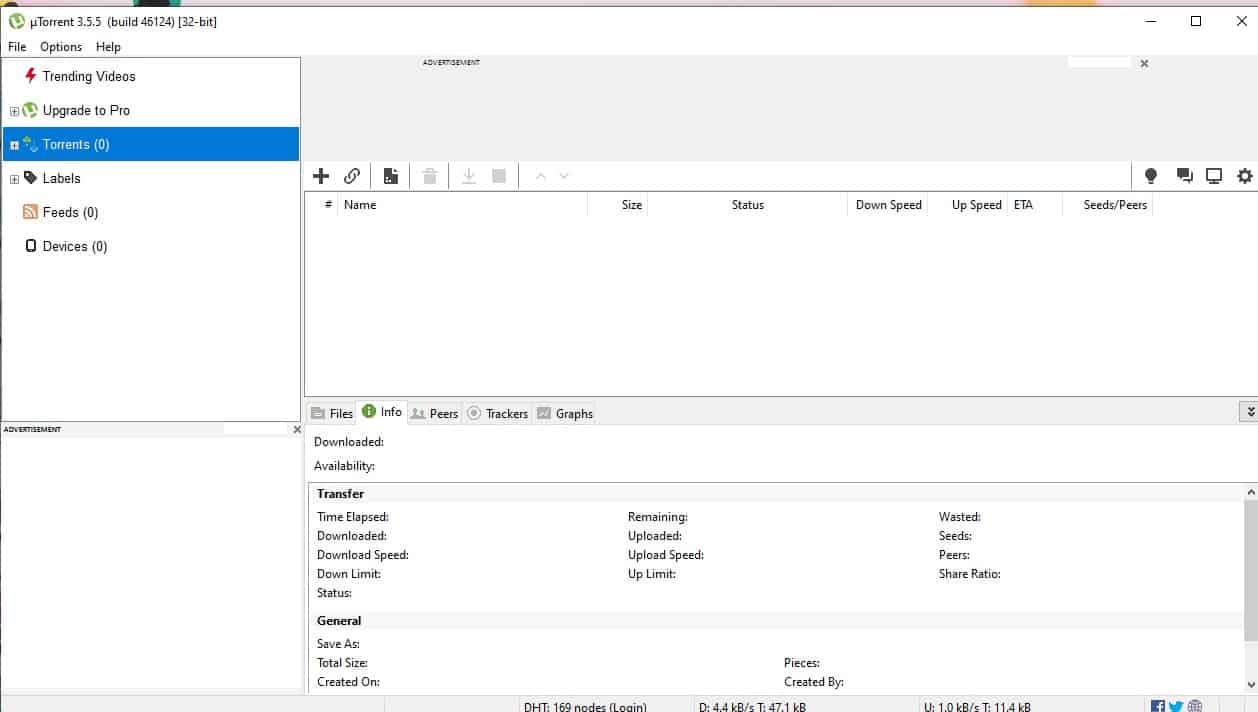Switch to the Info tab

382,412
